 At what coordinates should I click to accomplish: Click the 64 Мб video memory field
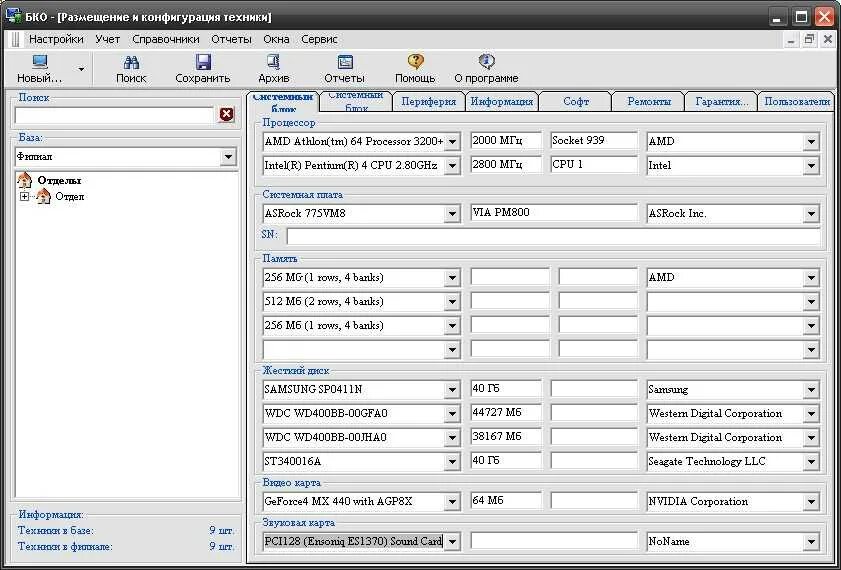point(506,500)
